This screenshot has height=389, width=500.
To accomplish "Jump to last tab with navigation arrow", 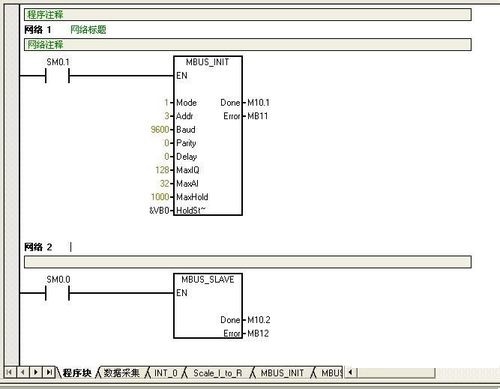I will [x=49, y=372].
